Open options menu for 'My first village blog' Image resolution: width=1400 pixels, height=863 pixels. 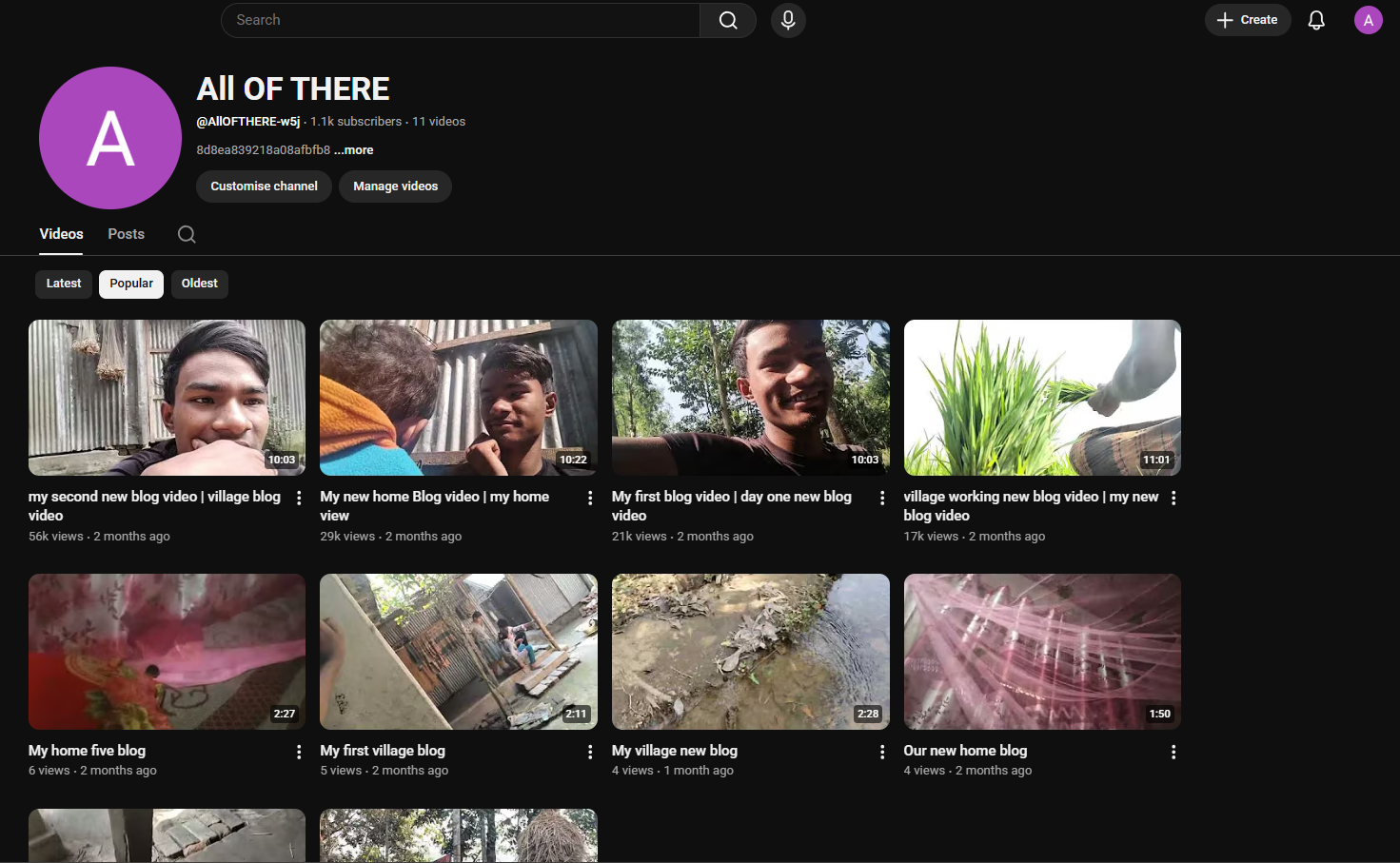[x=590, y=752]
